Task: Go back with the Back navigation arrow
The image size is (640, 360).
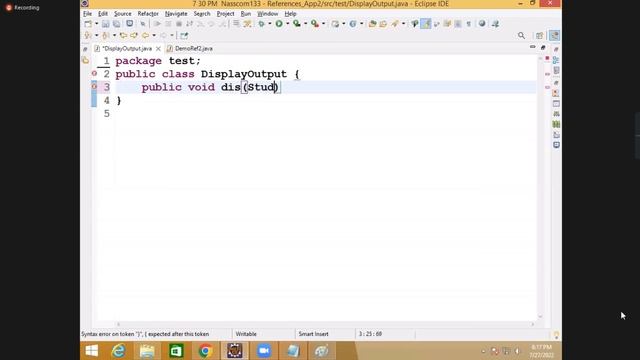Action: (x=145, y=36)
